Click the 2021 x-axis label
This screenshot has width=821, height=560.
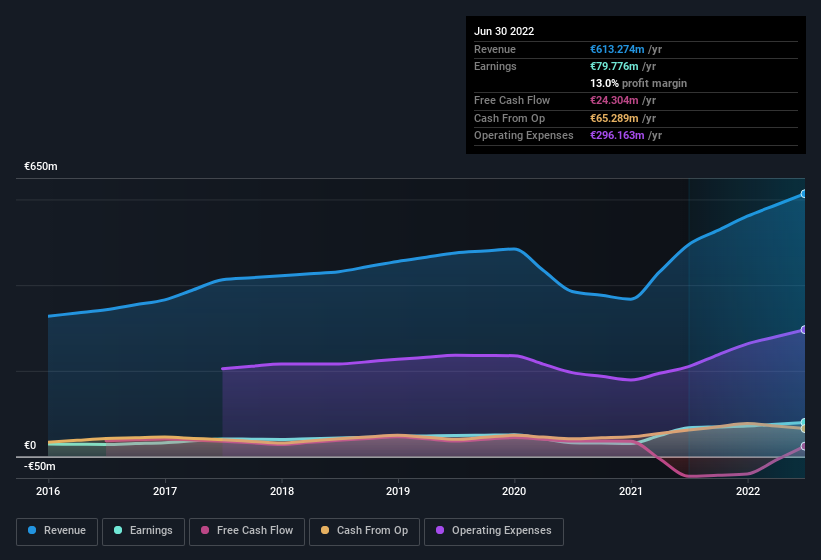coord(631,491)
